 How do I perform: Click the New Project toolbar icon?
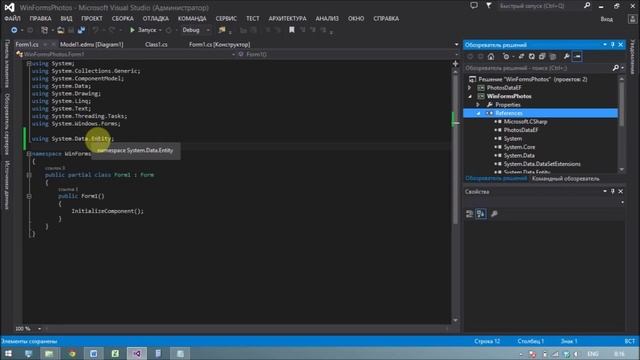tap(44, 30)
